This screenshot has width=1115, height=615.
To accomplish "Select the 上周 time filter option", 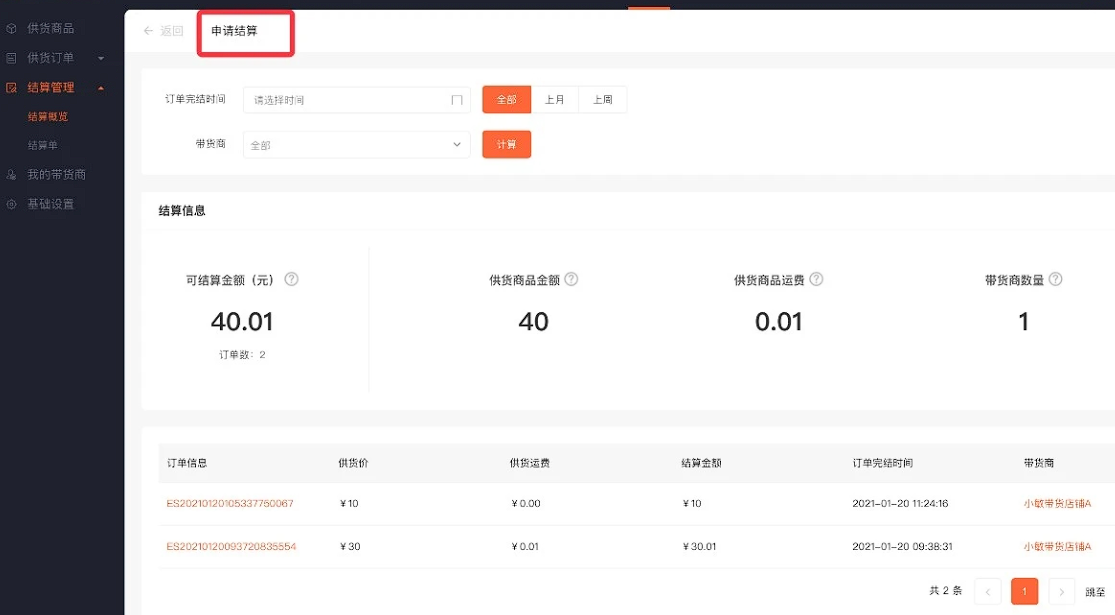I will [603, 100].
